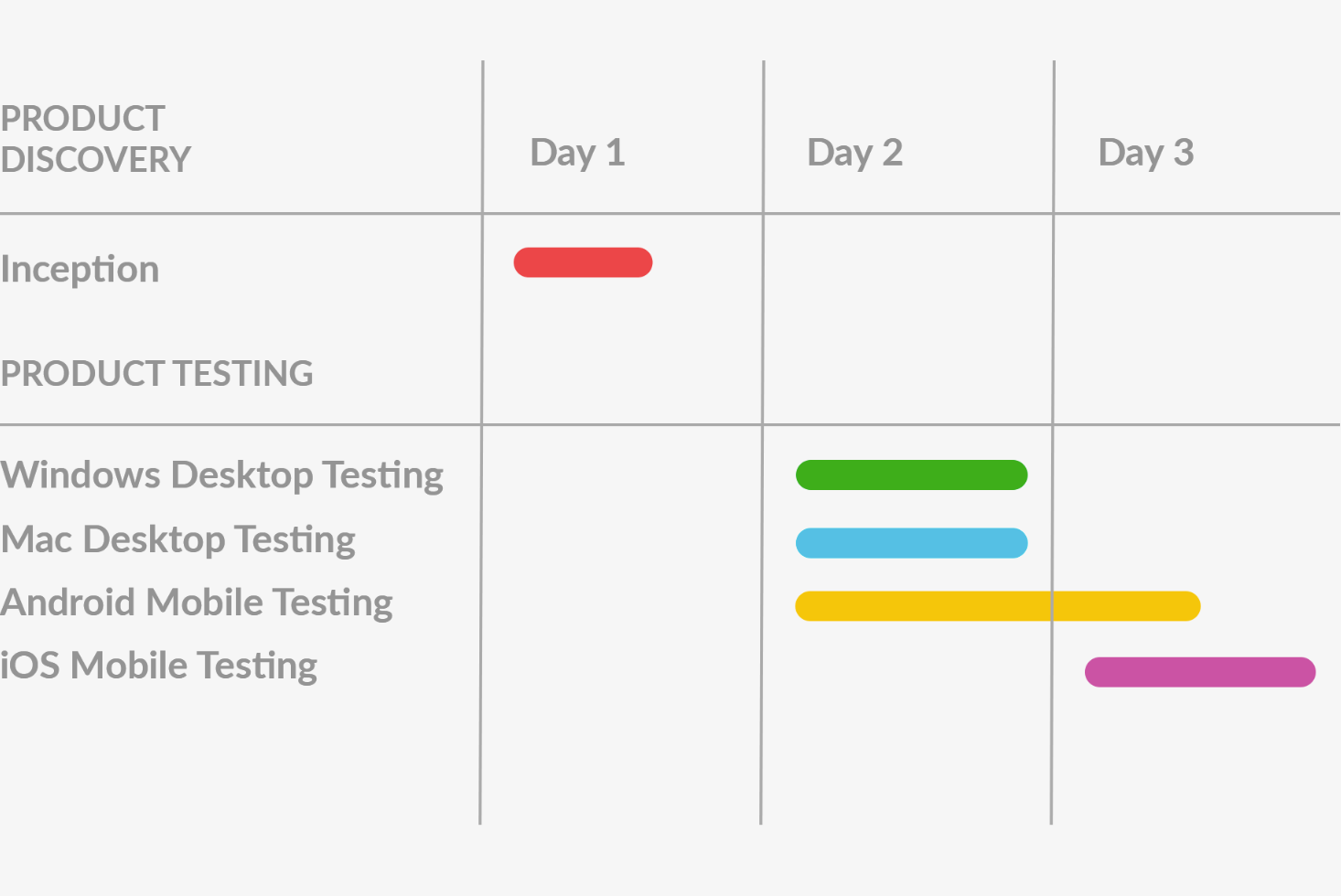The width and height of the screenshot is (1341, 896).
Task: Click the vertical divider before Day 2
Action: 762,443
